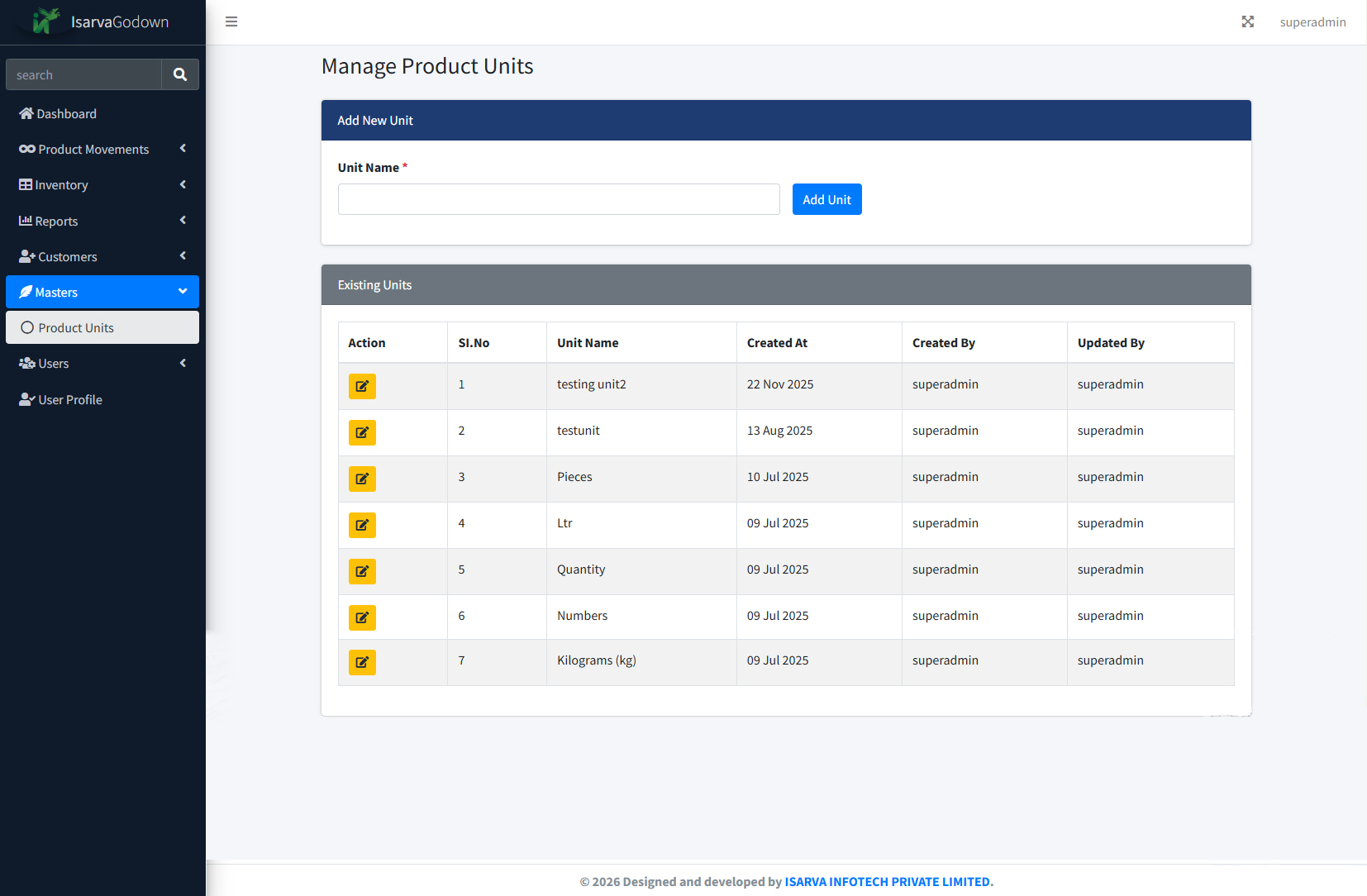Click the Masters feather icon
The image size is (1367, 896).
[x=26, y=292]
